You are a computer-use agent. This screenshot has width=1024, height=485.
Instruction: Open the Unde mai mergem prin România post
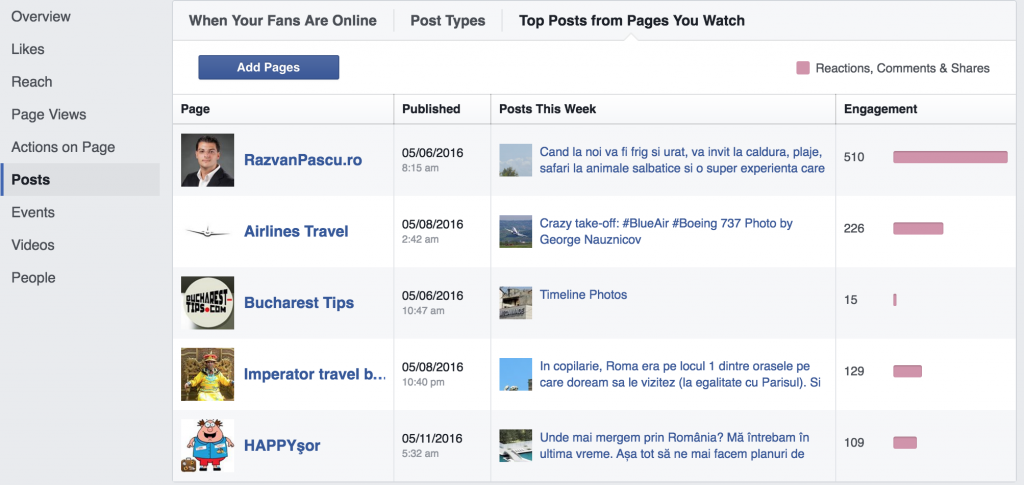tap(675, 445)
